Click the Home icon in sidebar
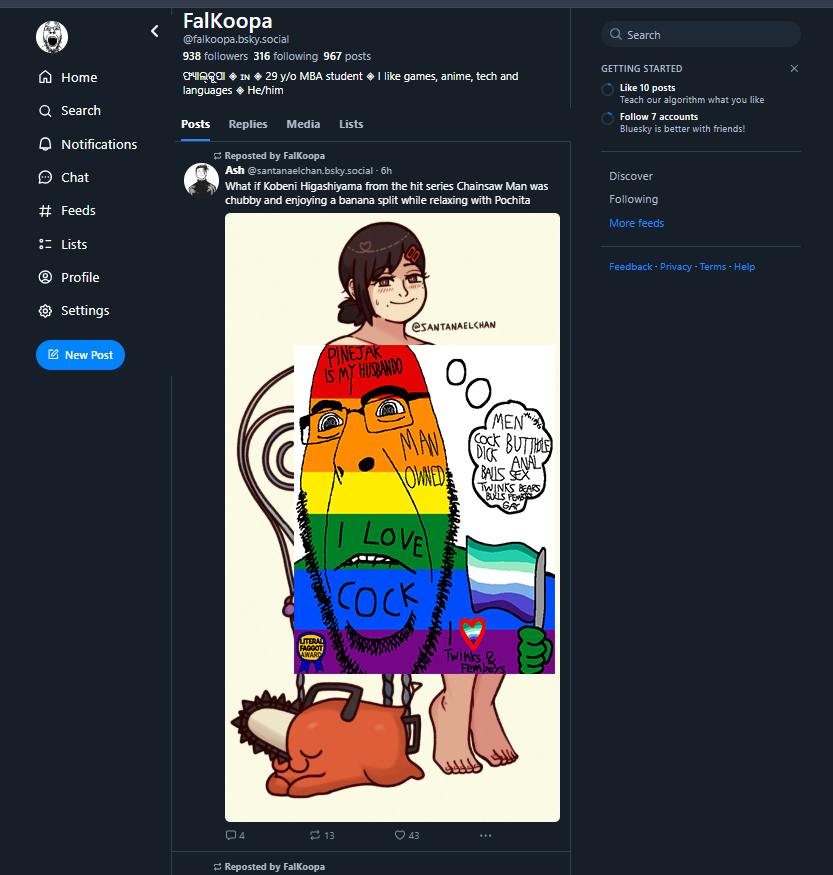 coord(45,77)
